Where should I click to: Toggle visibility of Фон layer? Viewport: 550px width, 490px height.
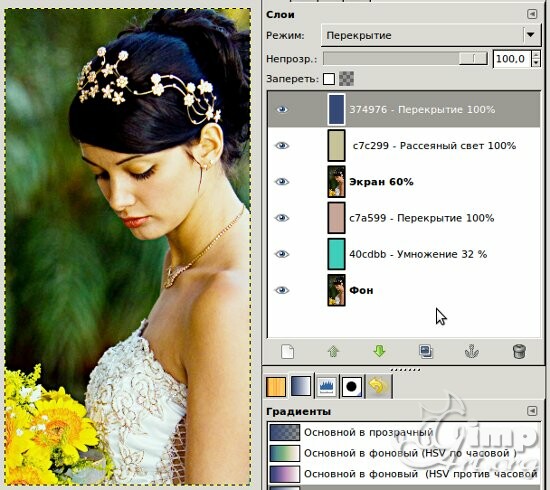[282, 290]
